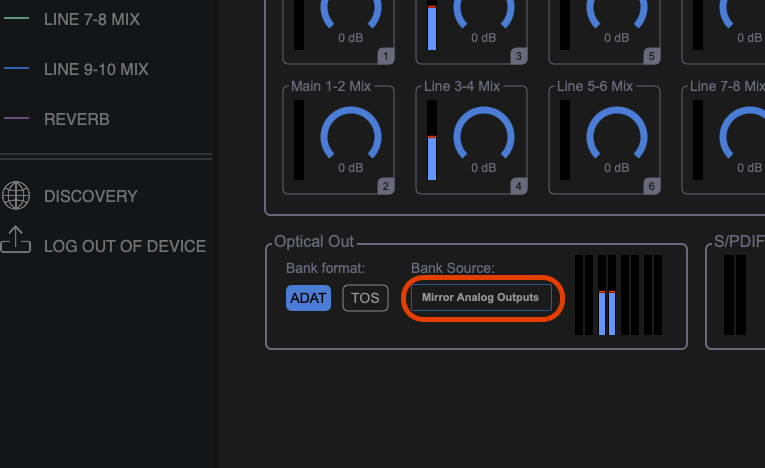Adjust the Main 1-2 Mix knob

[351, 133]
